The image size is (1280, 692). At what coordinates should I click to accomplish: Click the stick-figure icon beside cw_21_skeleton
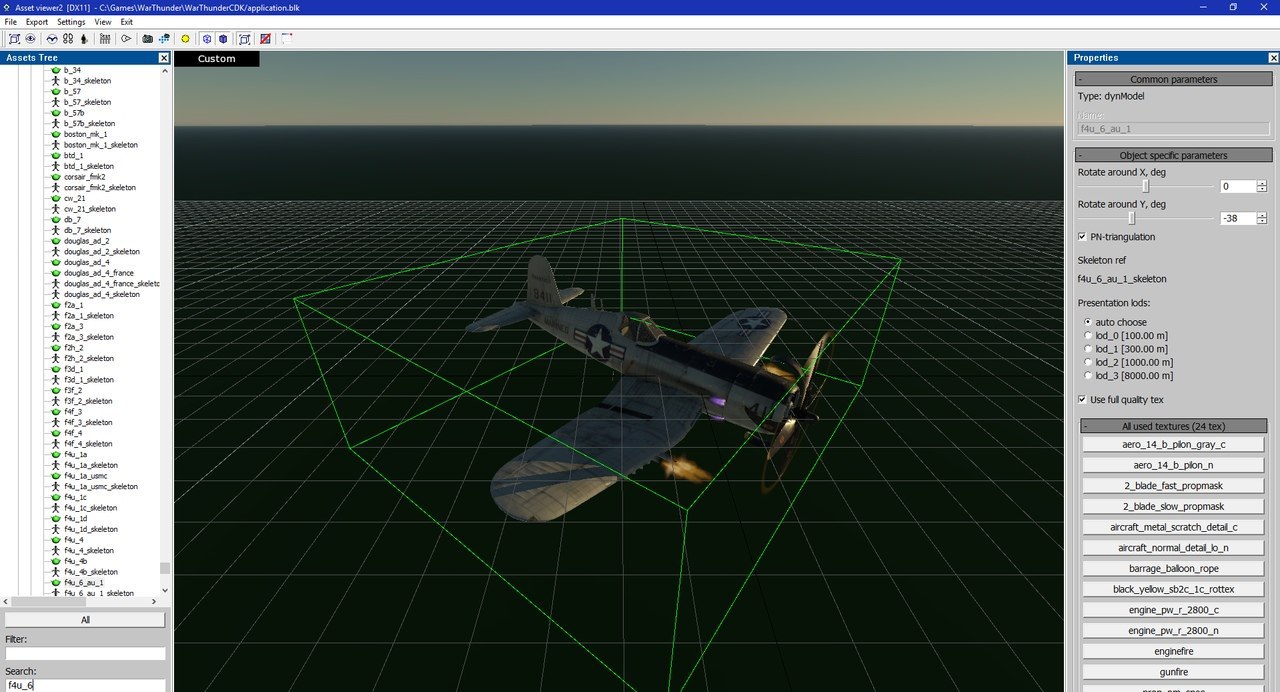[x=56, y=209]
